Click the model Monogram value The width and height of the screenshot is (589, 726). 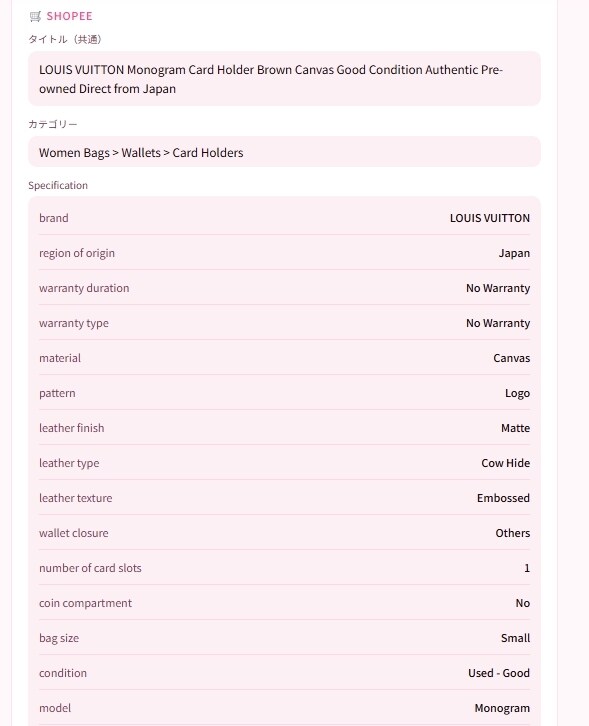tap(502, 708)
